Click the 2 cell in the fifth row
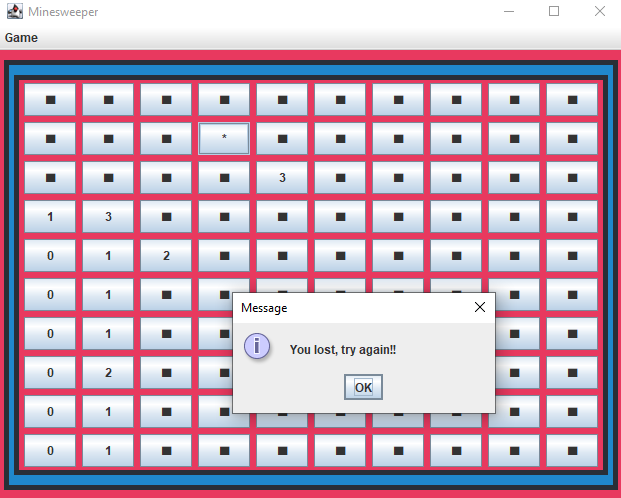621x498 pixels. (x=166, y=256)
